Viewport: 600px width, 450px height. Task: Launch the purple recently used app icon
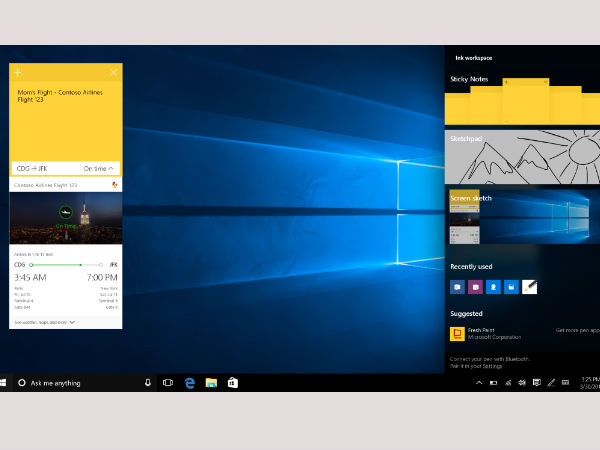[474, 287]
